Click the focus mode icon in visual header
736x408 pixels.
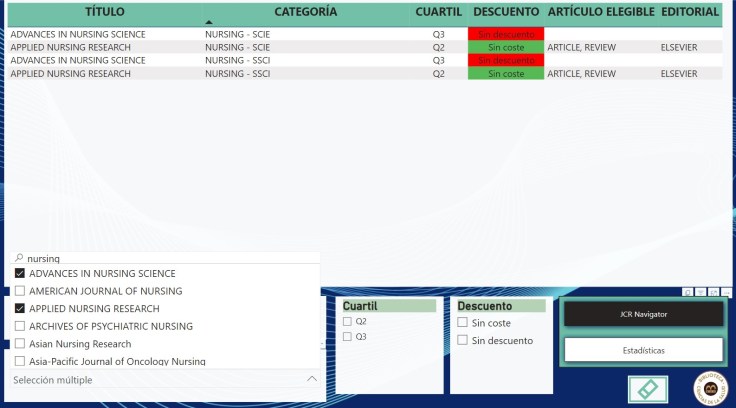click(713, 292)
